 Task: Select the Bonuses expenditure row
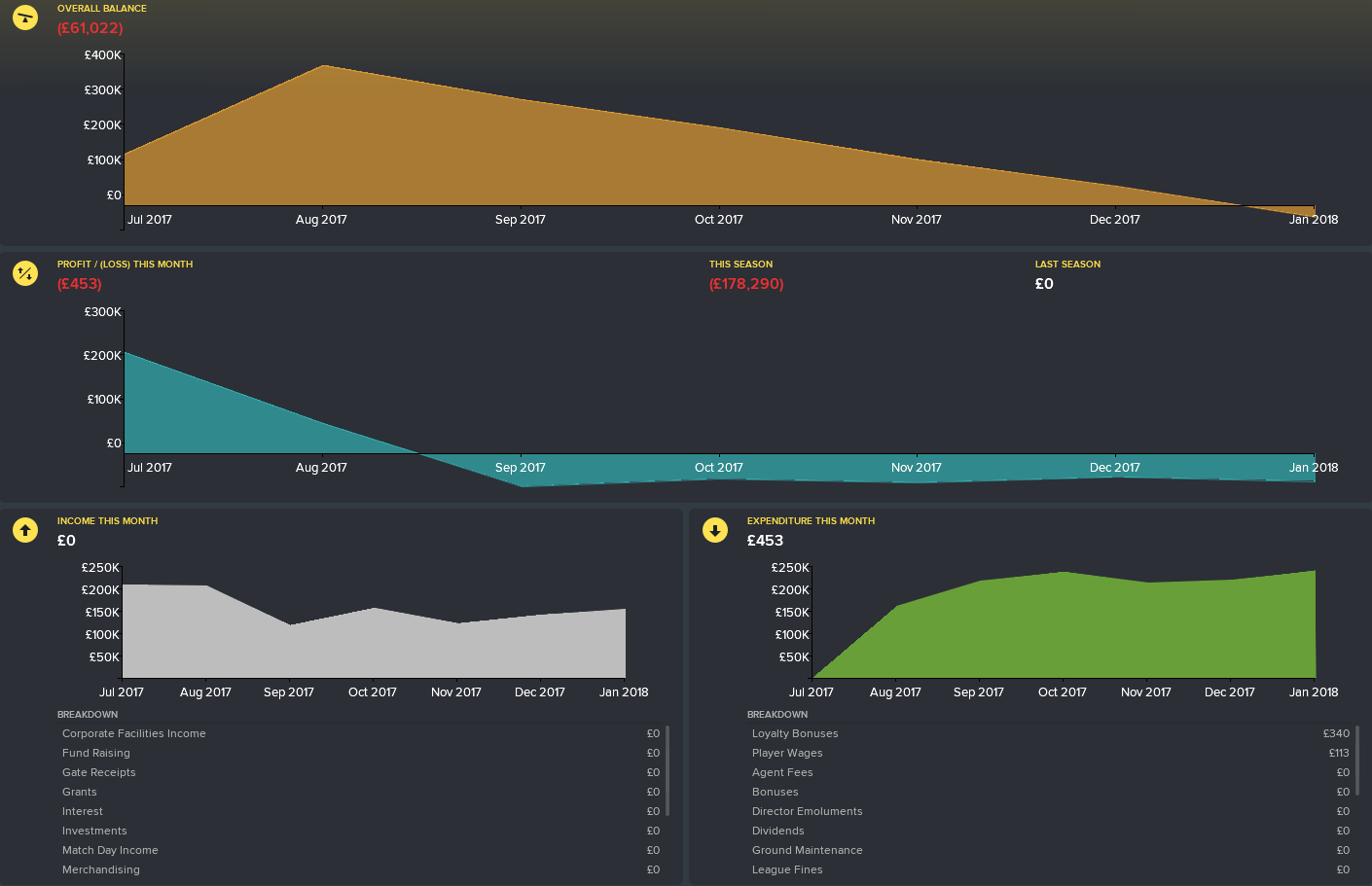tap(1051, 792)
